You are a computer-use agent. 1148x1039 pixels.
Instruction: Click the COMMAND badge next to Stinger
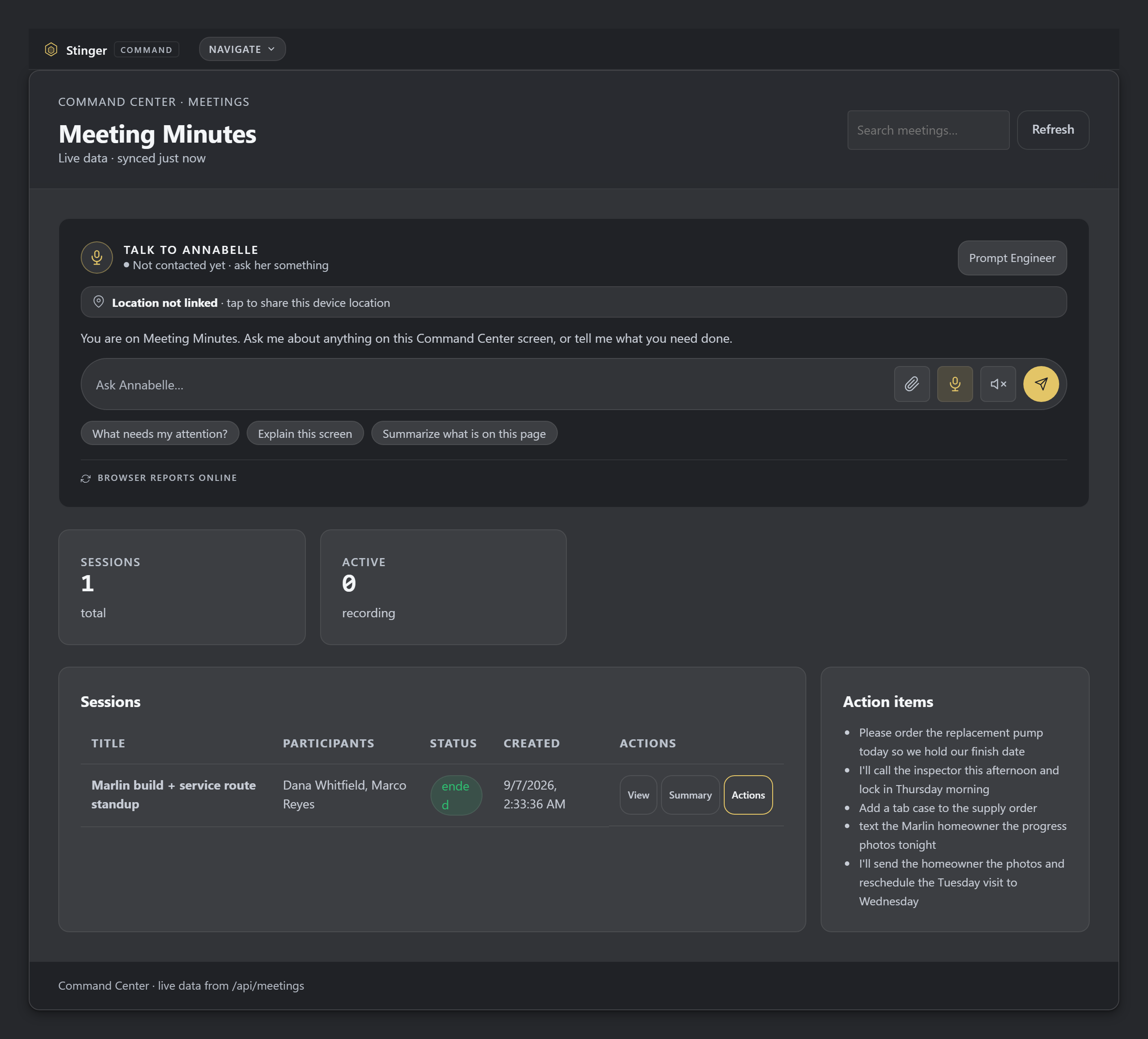pos(146,49)
